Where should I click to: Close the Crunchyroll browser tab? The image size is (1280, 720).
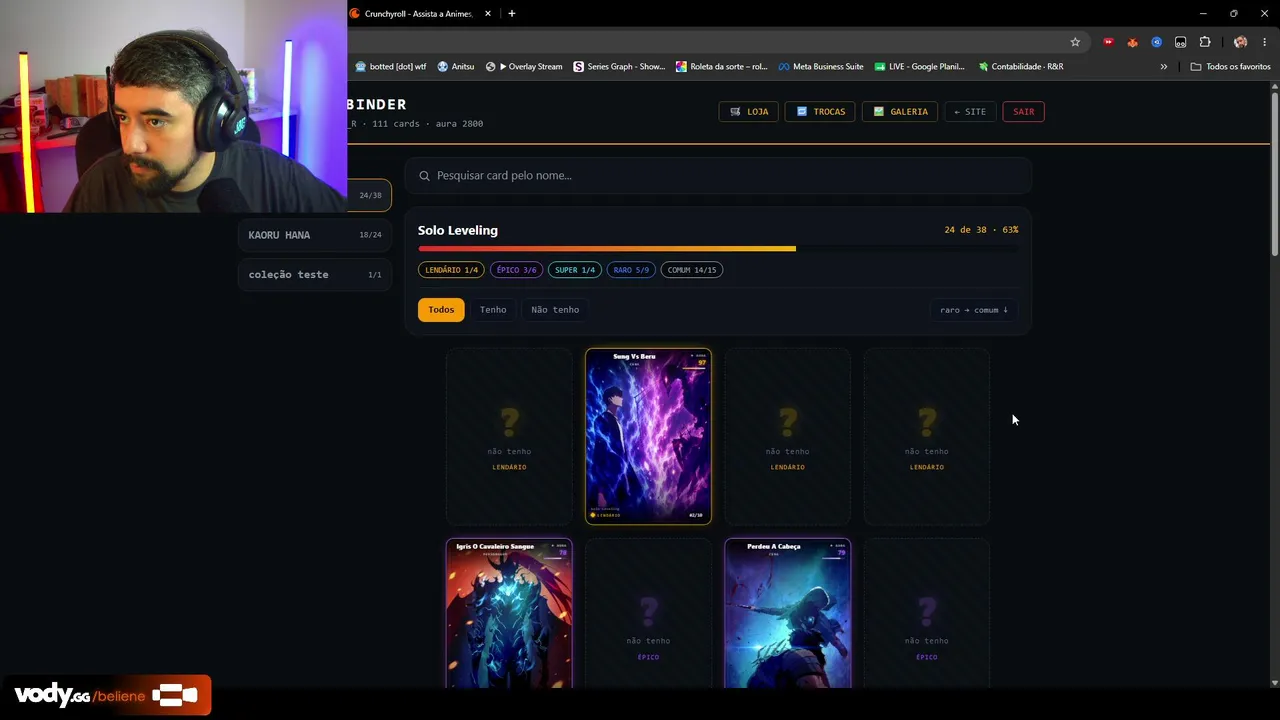tap(488, 14)
